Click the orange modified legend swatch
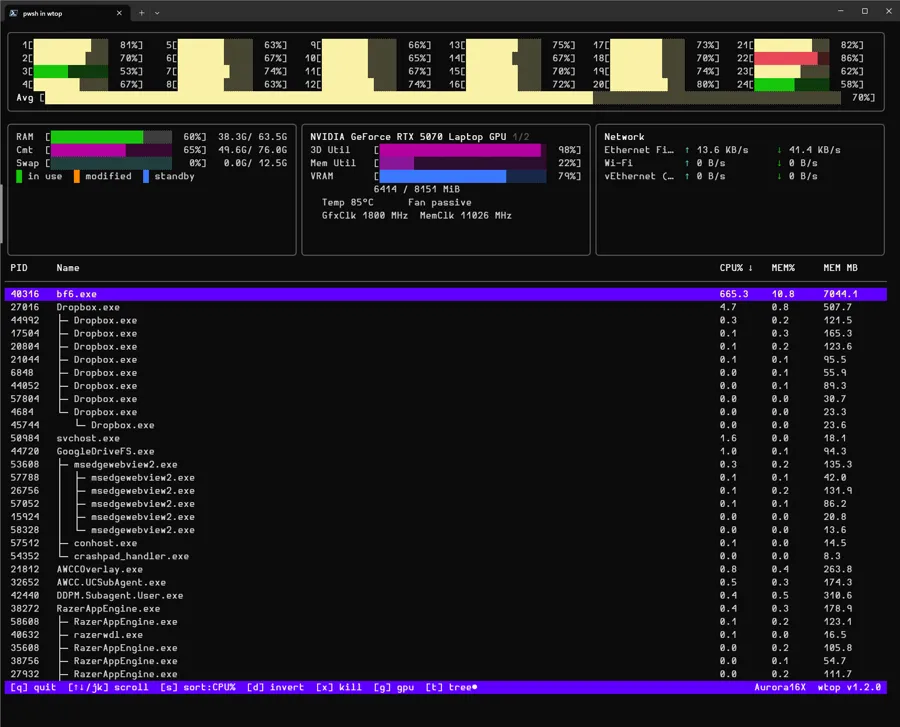The width and height of the screenshot is (900, 727). pos(76,176)
